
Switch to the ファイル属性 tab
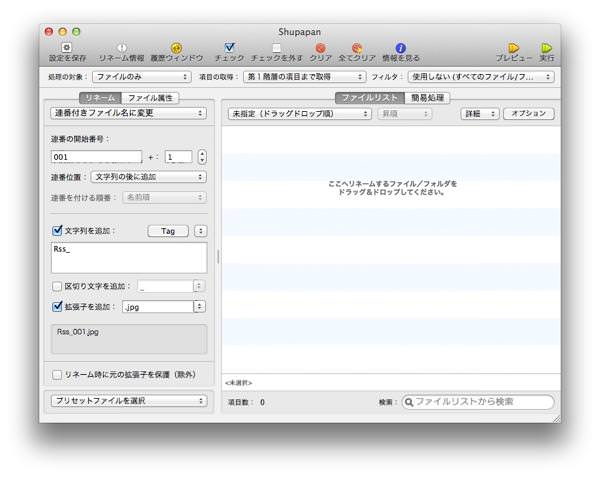[150, 98]
